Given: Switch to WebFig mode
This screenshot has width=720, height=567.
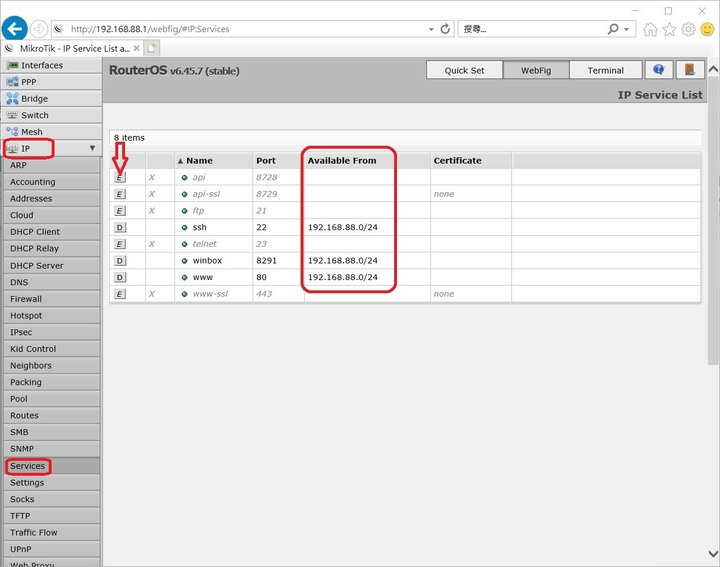Looking at the screenshot, I should tap(536, 70).
